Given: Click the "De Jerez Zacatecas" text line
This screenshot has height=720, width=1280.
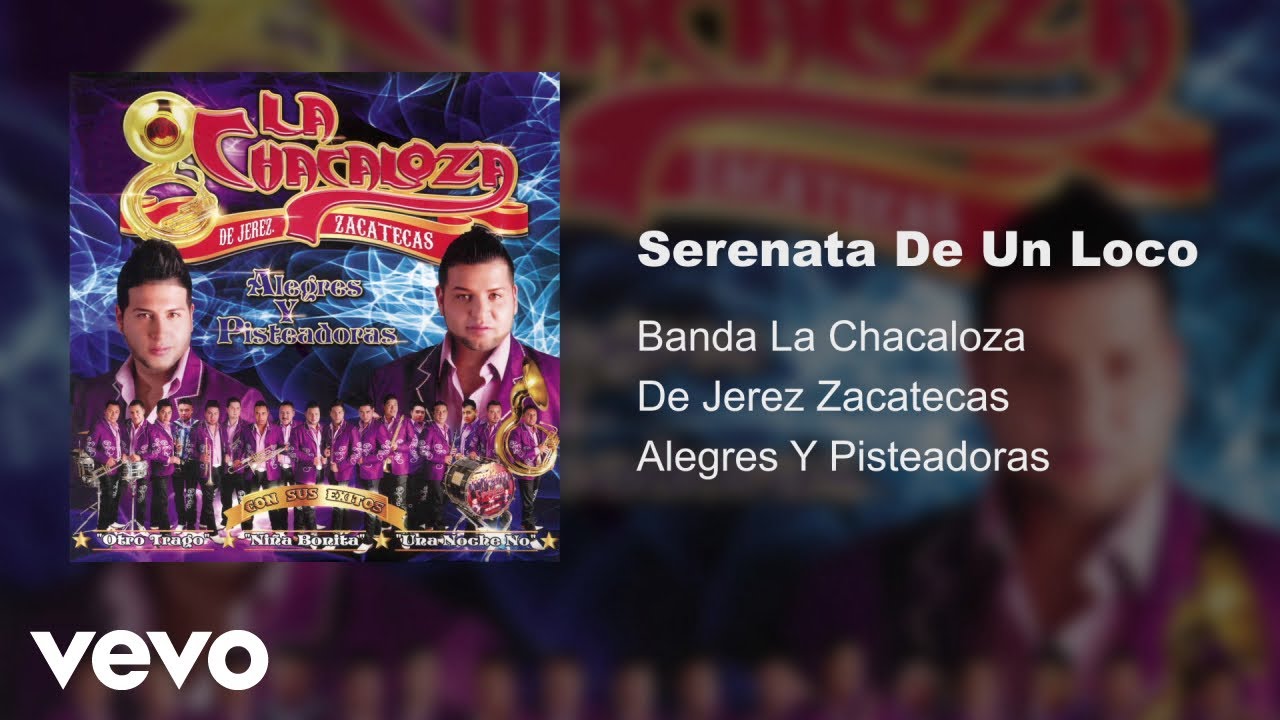Looking at the screenshot, I should [822, 397].
